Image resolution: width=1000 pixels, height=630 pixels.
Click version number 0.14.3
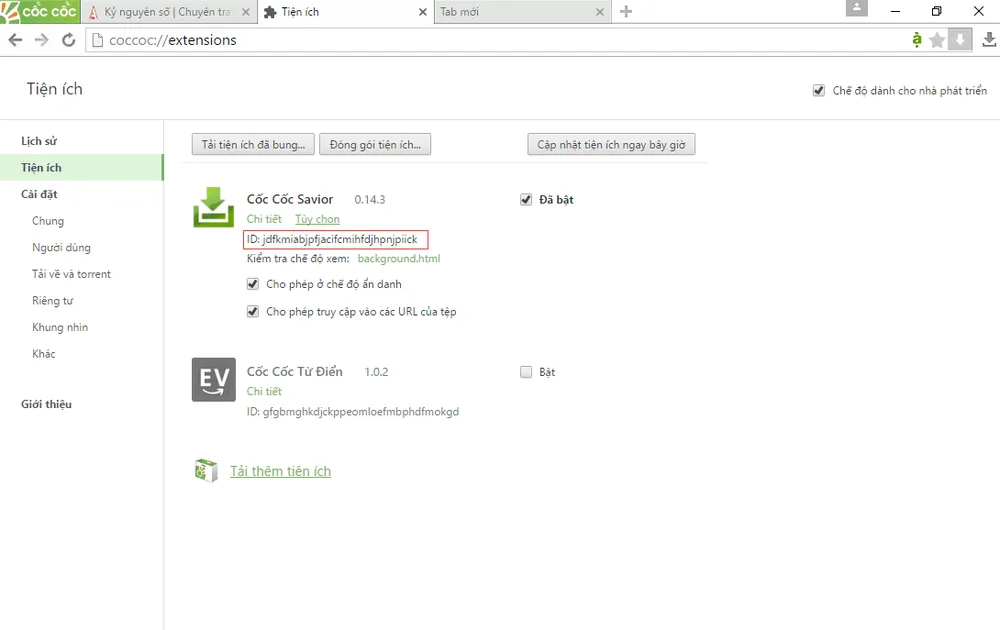(370, 200)
